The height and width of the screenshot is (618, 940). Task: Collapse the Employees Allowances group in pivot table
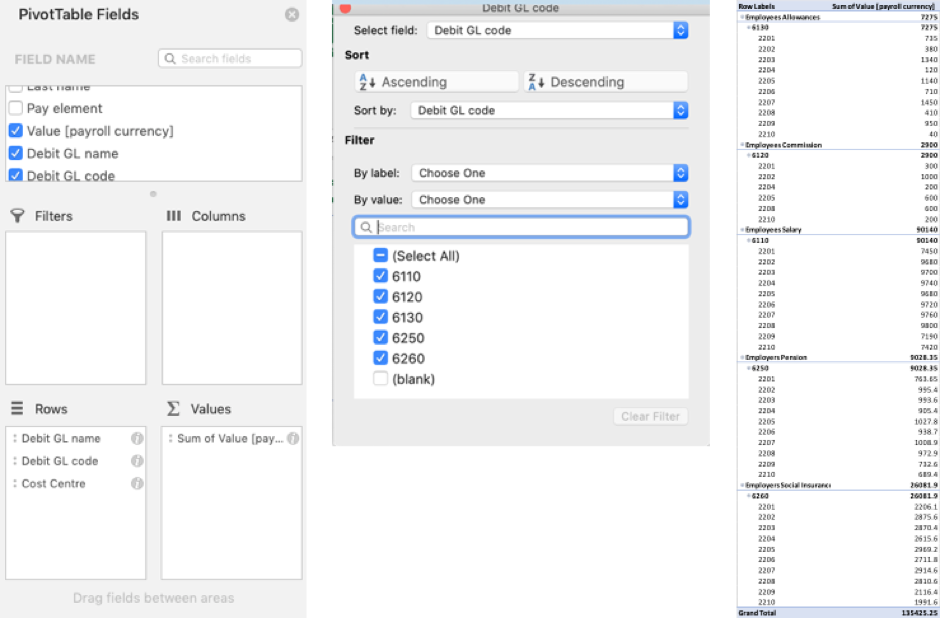pyautogui.click(x=742, y=17)
